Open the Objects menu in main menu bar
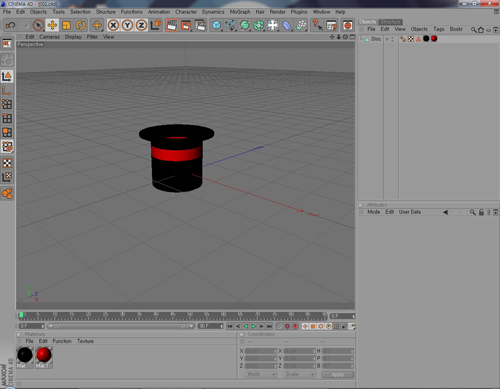 (38, 12)
